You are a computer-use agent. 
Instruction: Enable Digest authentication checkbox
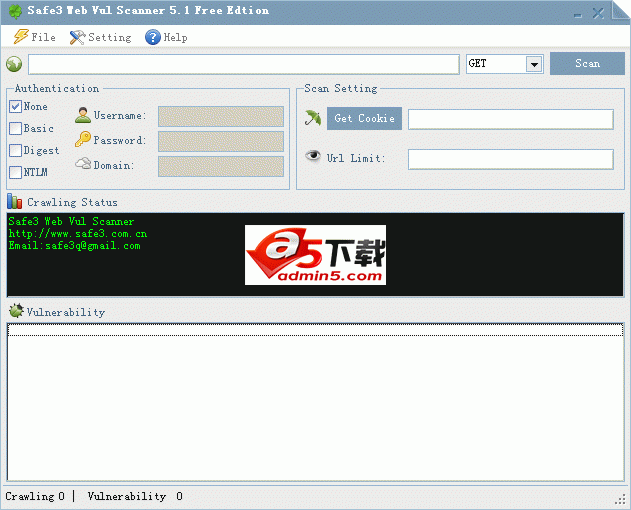click(15, 151)
